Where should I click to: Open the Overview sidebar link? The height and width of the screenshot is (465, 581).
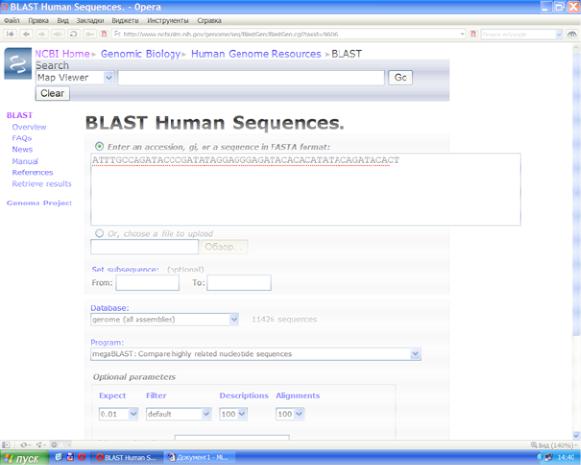(29, 127)
